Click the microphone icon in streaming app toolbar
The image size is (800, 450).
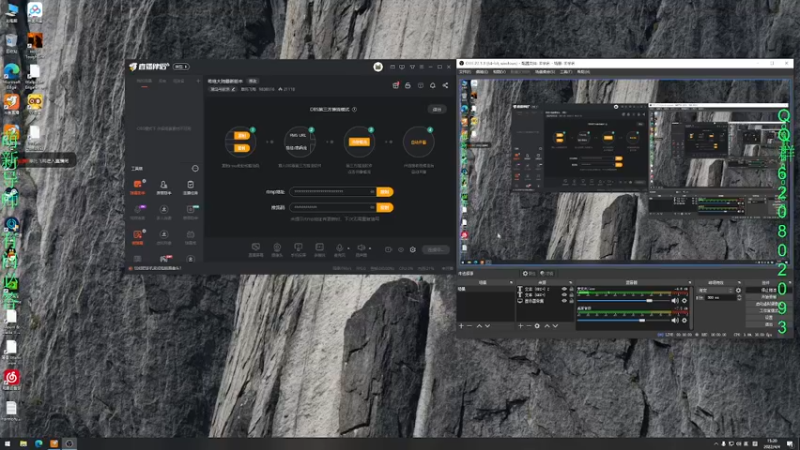pyautogui.click(x=339, y=248)
